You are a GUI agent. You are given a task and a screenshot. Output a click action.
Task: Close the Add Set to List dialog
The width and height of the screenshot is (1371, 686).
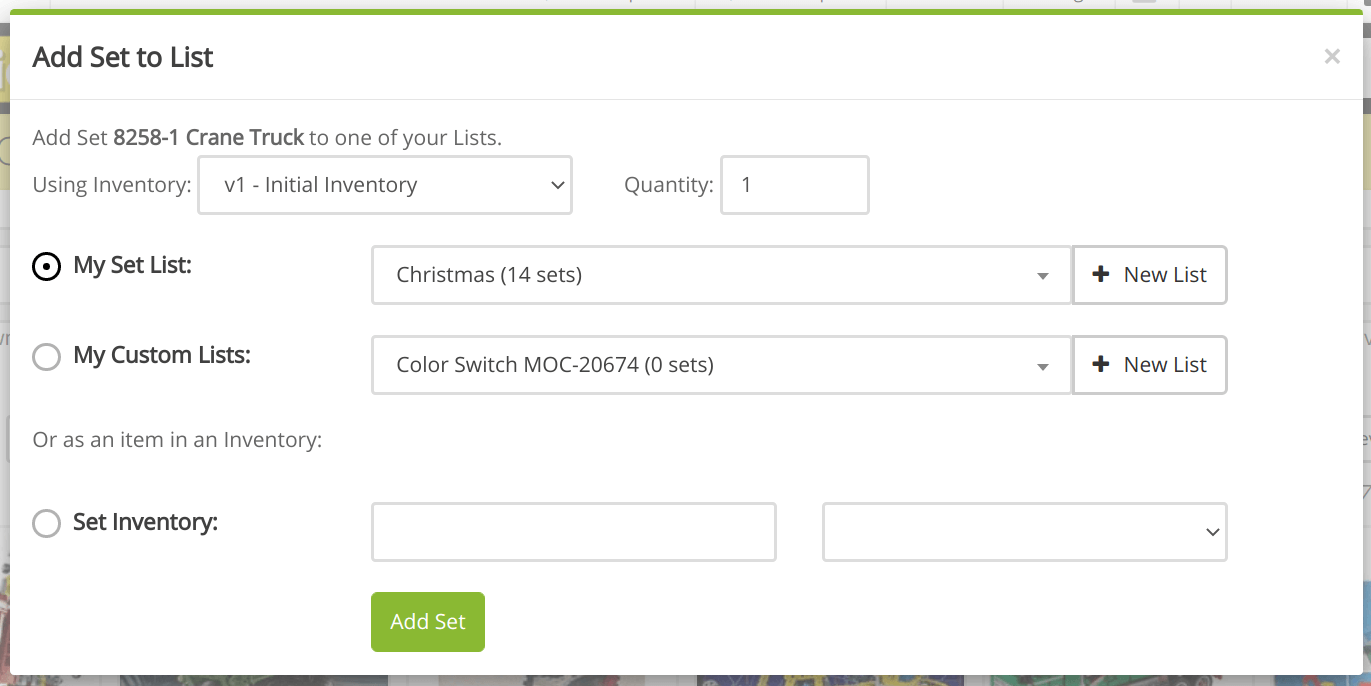[x=1331, y=57]
